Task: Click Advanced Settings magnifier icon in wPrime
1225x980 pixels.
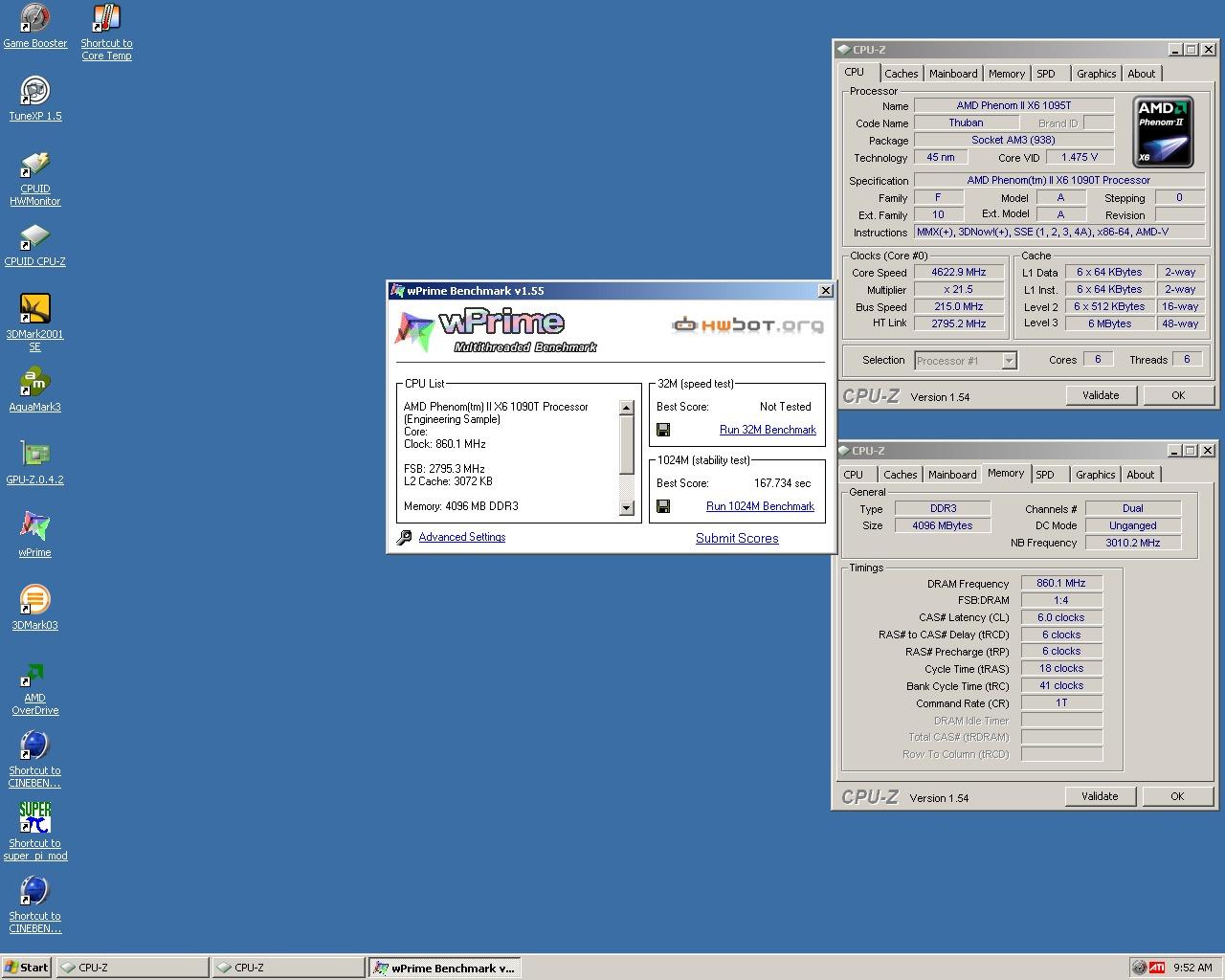Action: click(x=405, y=537)
